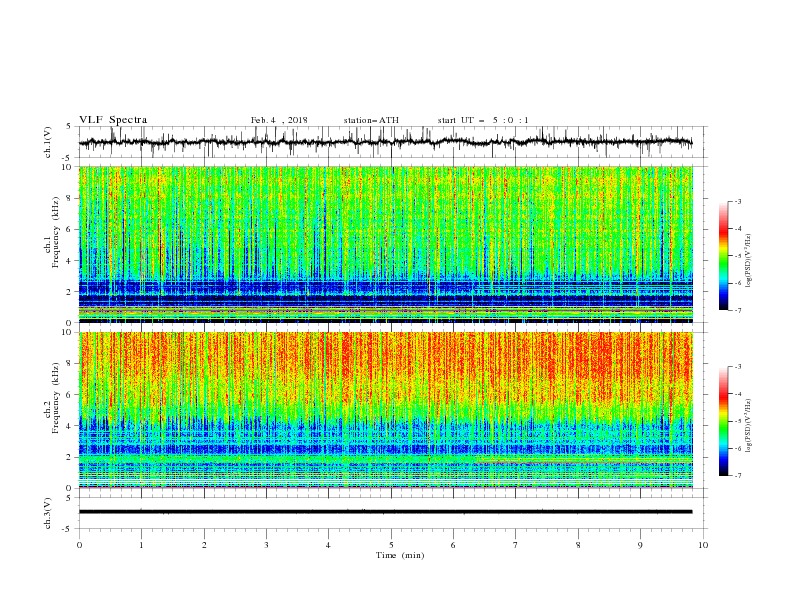Click the ch.1 voltage waveform trace
Screen dimensions: 792x612
385,142
